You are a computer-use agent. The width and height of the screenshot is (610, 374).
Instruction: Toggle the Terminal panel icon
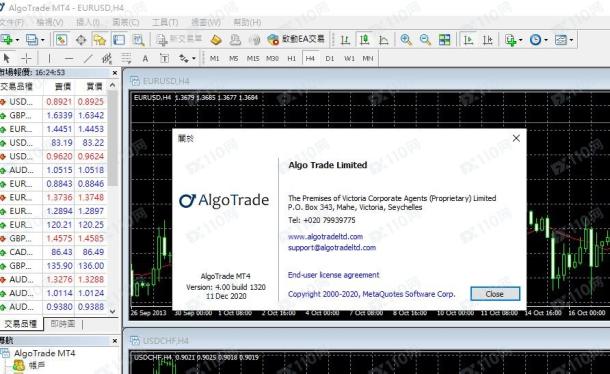click(119, 40)
